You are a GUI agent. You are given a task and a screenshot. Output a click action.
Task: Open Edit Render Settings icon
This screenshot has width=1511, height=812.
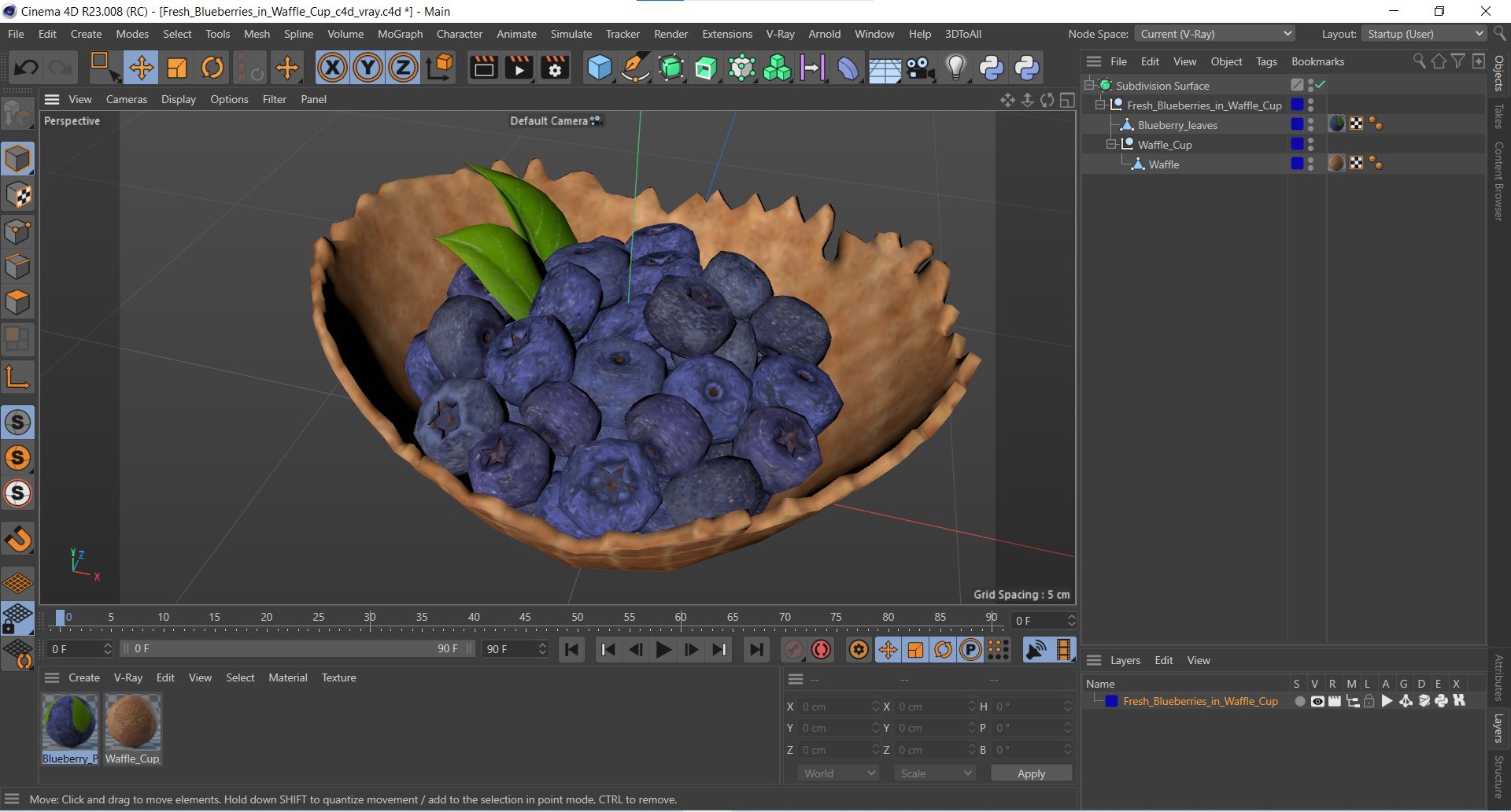point(555,68)
